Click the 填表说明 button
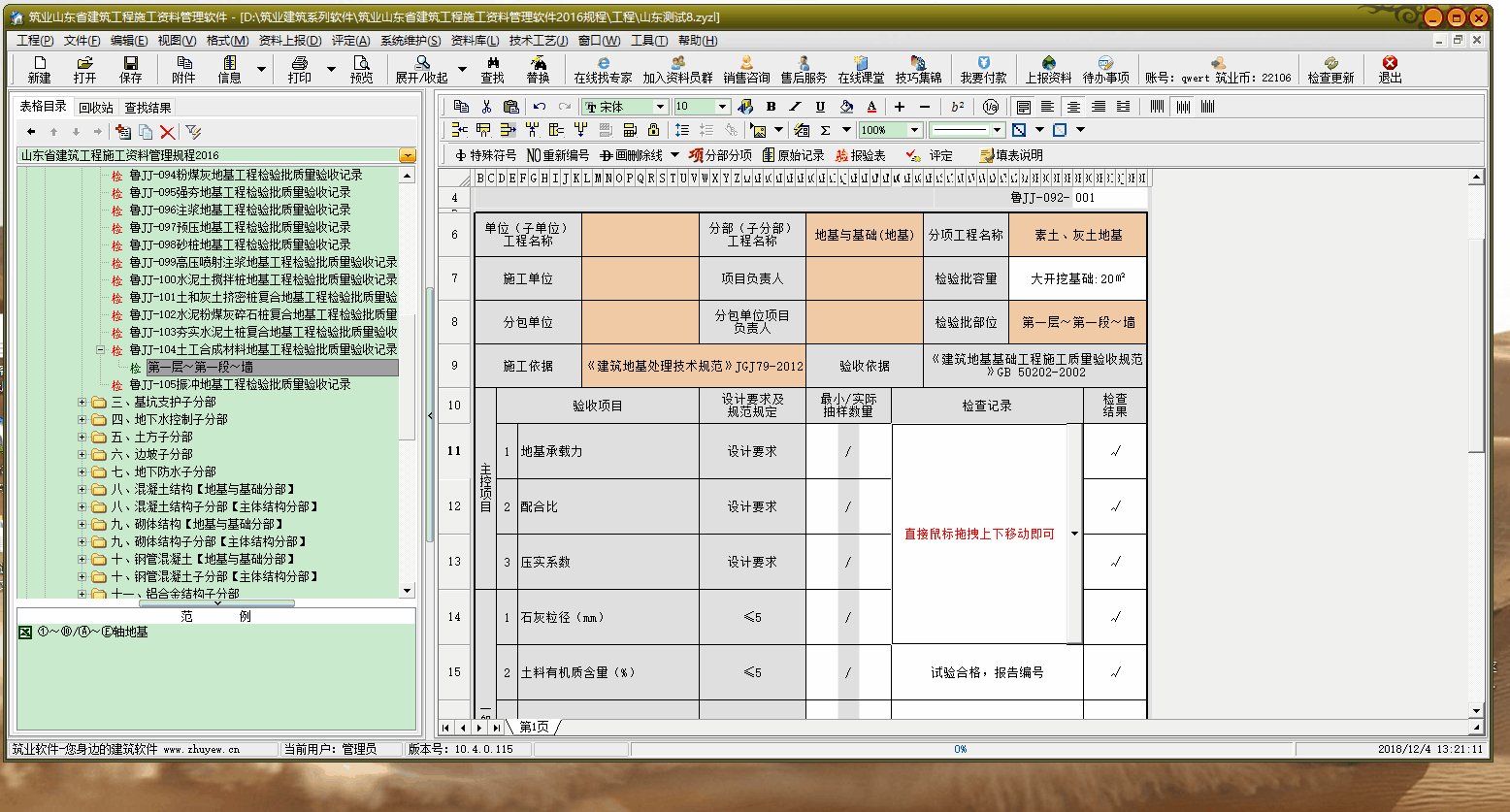1510x812 pixels. pos(1011,155)
